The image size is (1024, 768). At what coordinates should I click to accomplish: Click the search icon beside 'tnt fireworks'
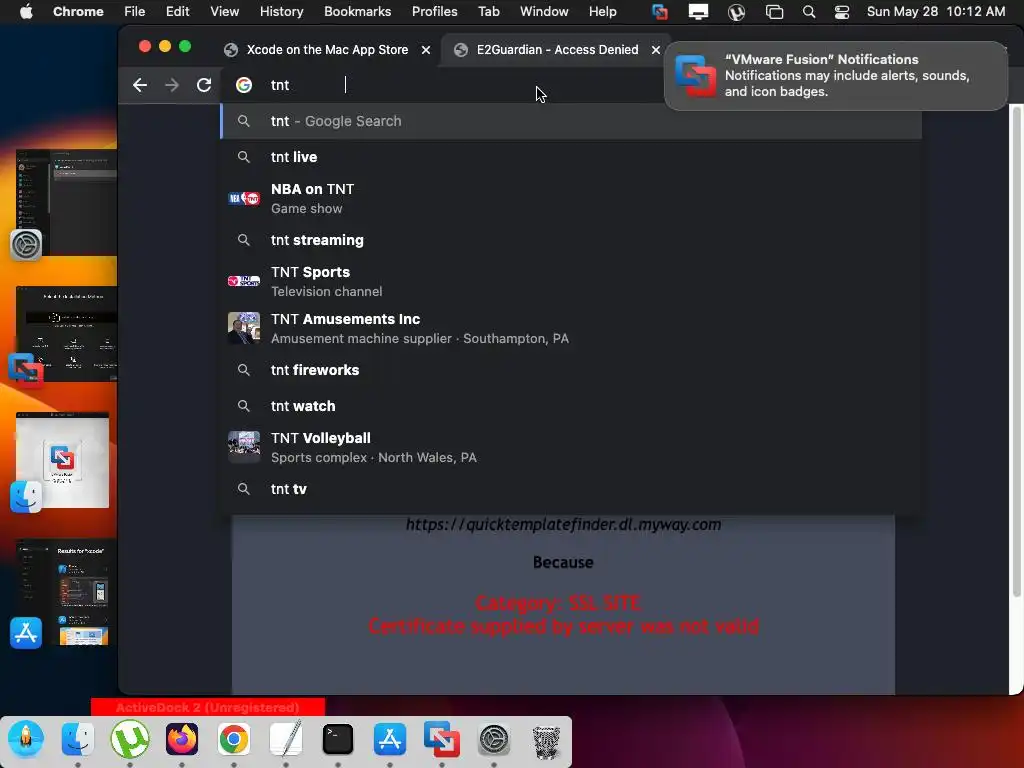coord(244,370)
